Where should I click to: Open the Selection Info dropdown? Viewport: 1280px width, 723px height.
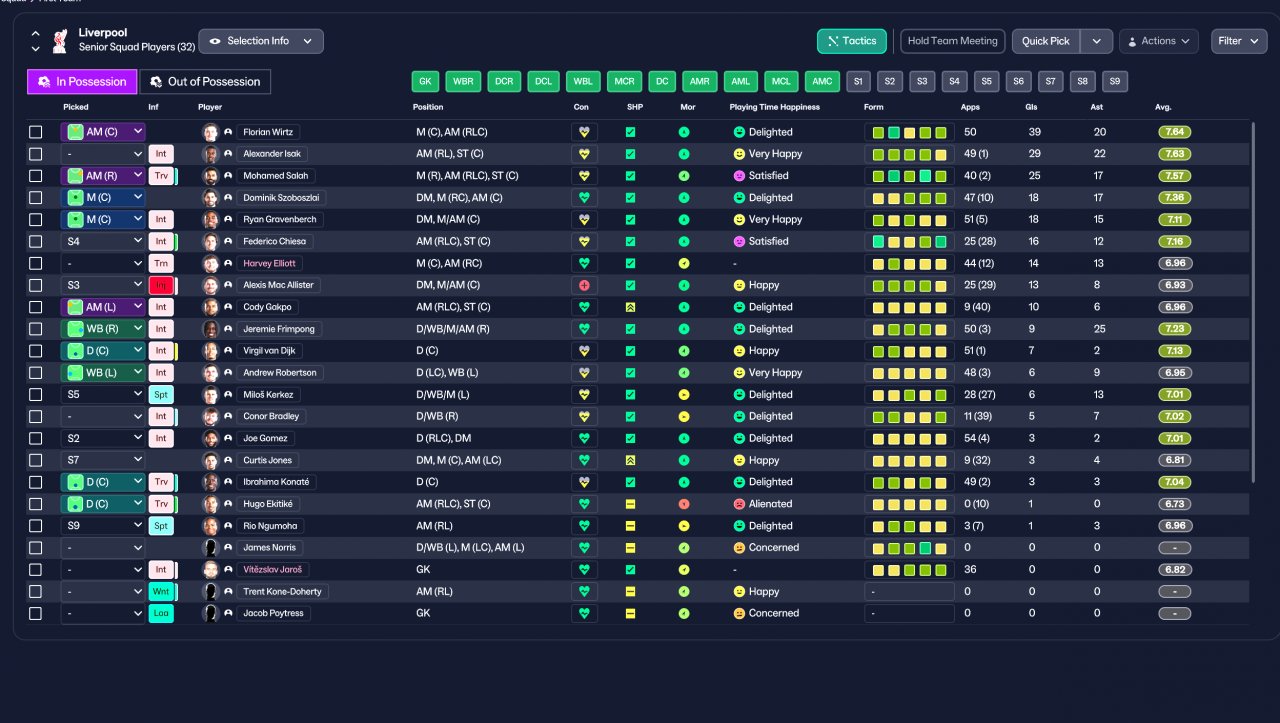(261, 41)
